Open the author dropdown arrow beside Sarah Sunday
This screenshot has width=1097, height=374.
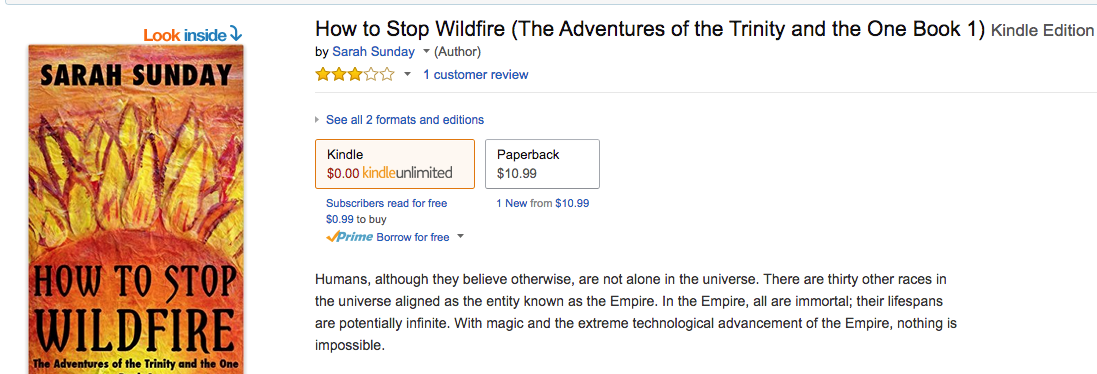(426, 52)
